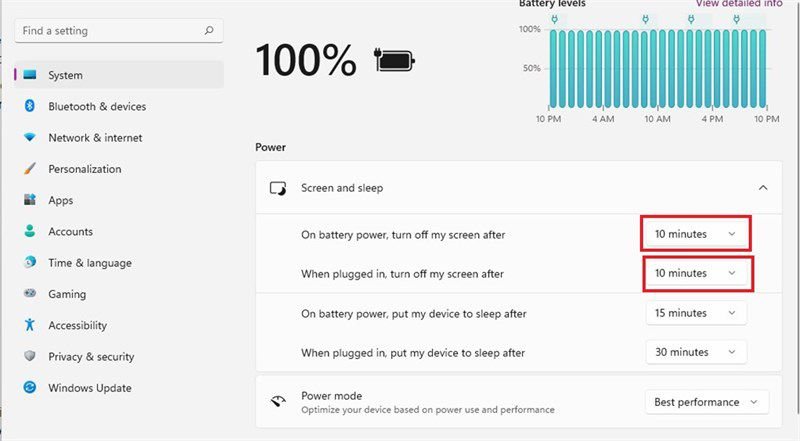
Task: Click the Gaming controller icon
Action: (30, 294)
